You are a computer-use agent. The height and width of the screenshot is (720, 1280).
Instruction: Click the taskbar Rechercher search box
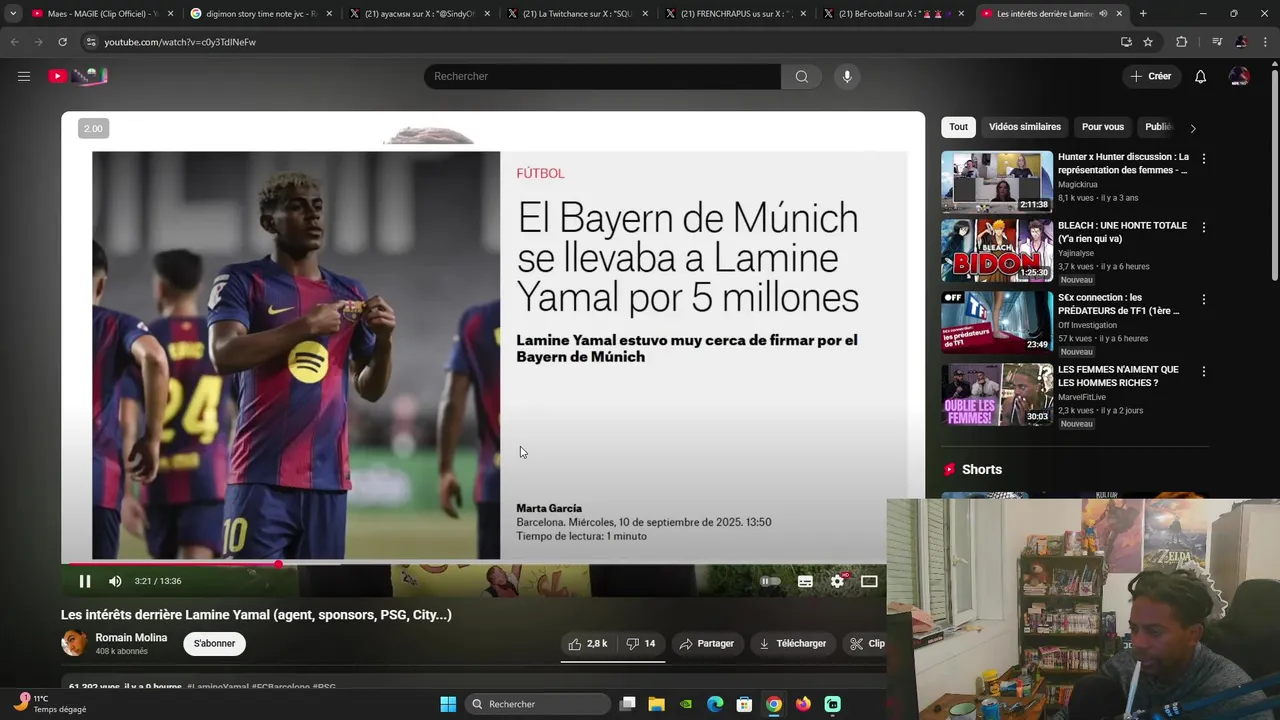click(x=539, y=704)
